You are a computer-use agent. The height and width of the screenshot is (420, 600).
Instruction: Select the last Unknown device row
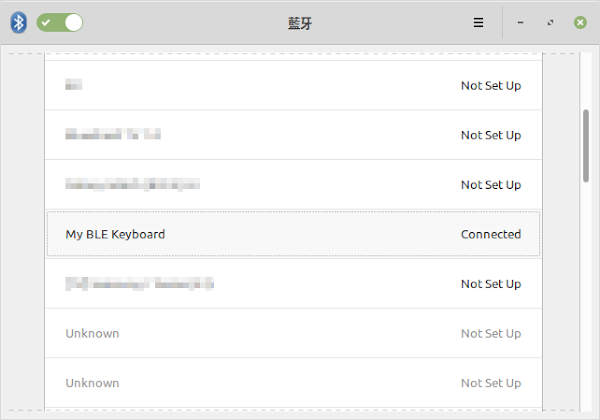293,383
